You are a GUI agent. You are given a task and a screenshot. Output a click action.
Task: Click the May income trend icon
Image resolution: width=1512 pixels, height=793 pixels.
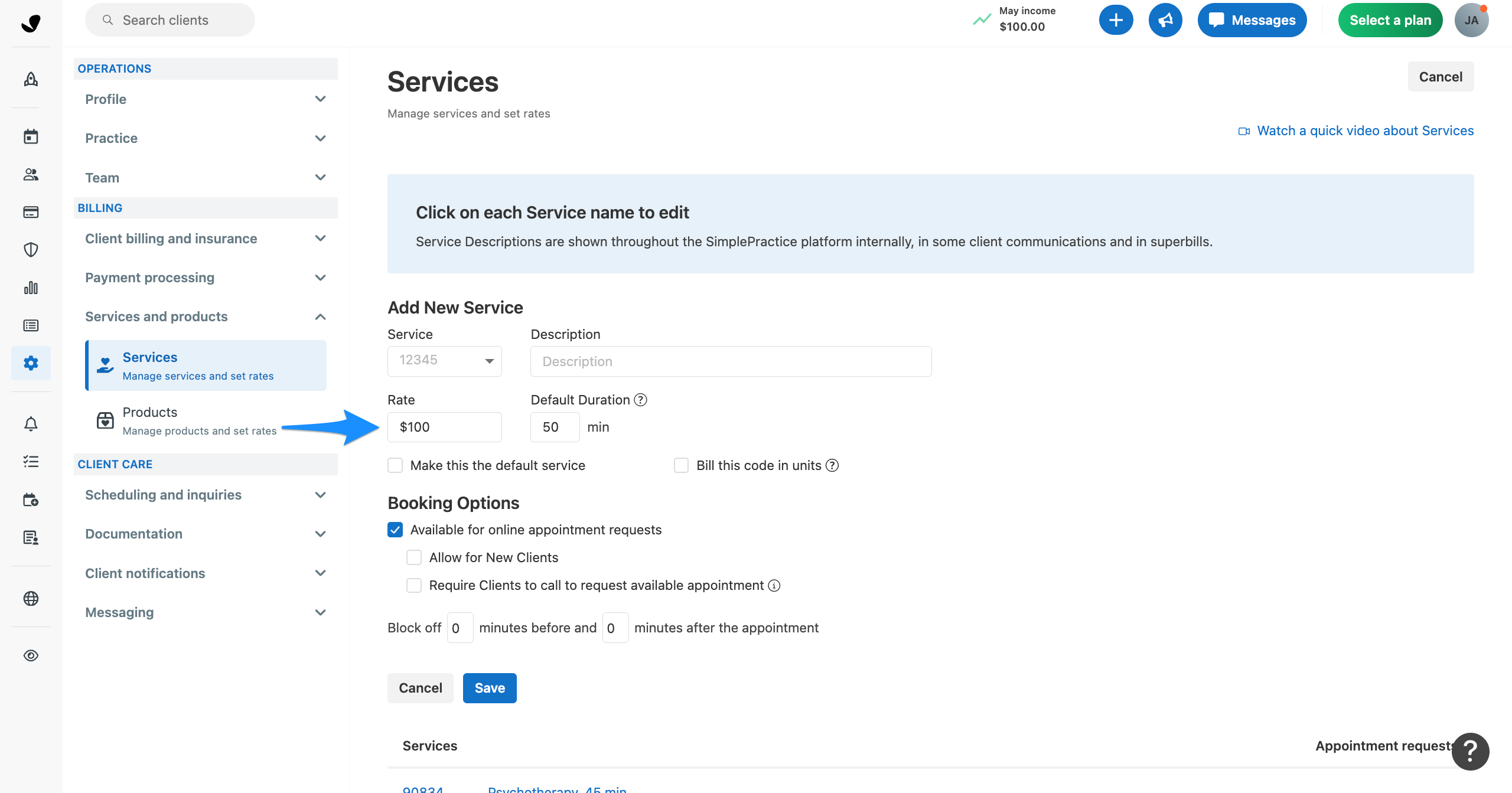[982, 19]
